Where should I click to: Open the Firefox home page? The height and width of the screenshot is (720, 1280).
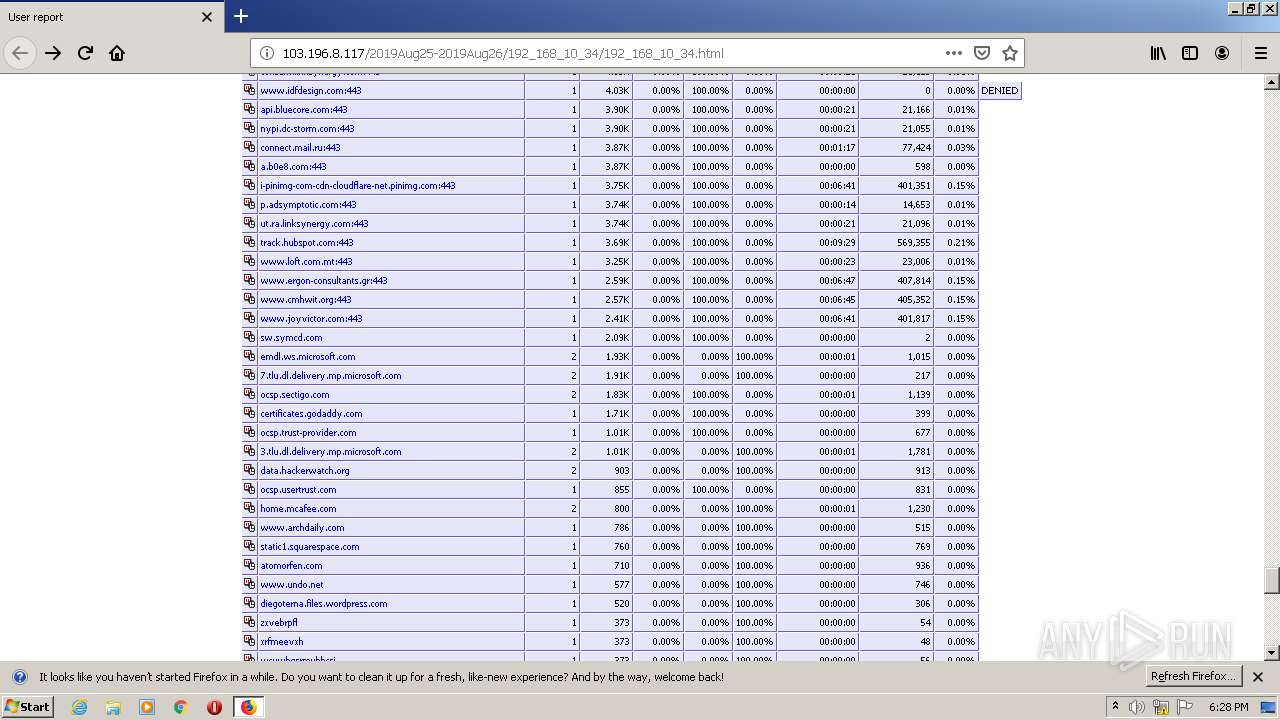coord(117,53)
